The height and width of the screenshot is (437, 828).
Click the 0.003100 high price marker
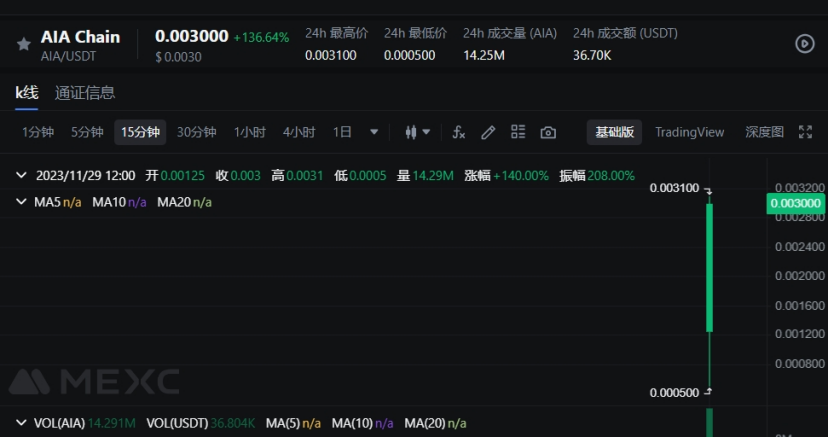[674, 188]
